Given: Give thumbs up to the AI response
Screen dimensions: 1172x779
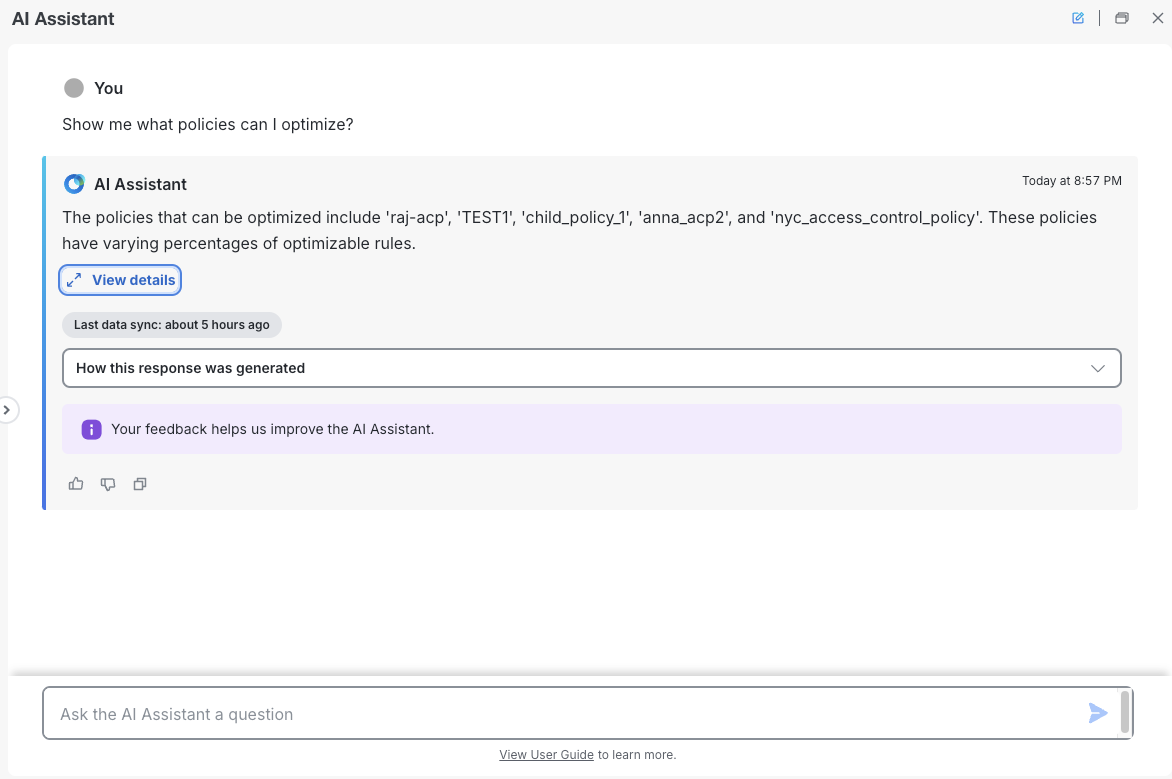Looking at the screenshot, I should 76,484.
